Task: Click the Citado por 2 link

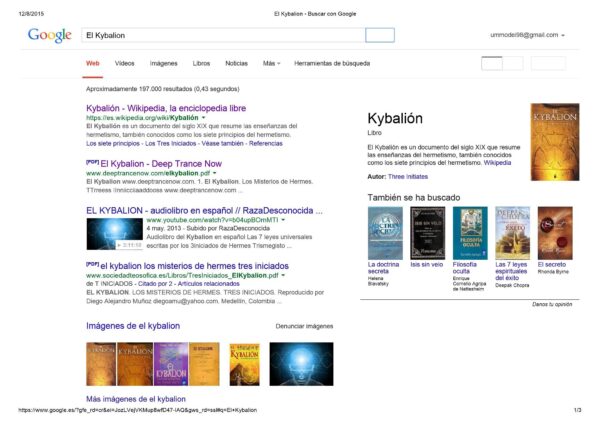Action: point(155,284)
